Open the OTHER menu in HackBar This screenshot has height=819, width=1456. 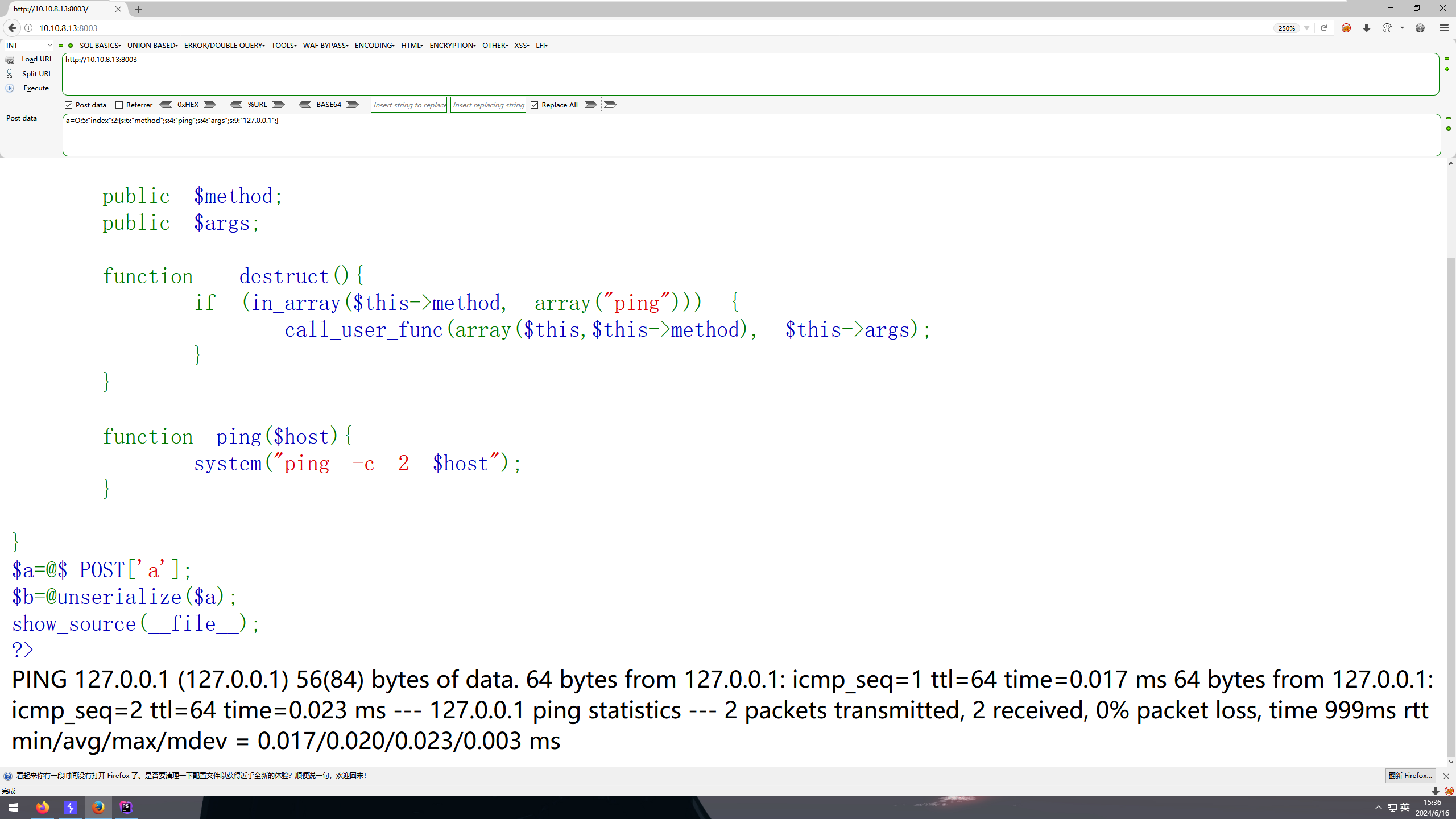point(495,45)
